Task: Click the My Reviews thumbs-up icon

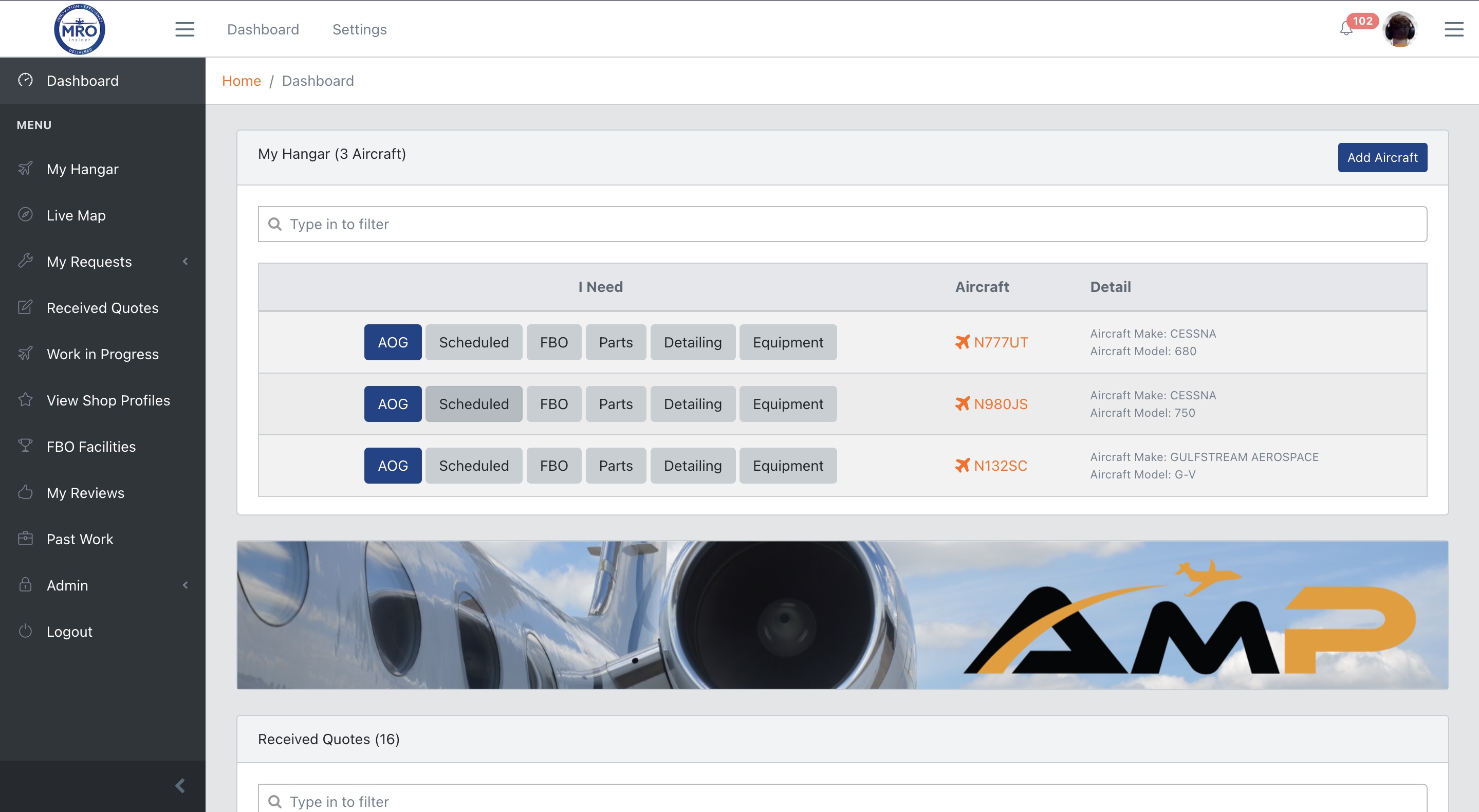Action: [x=25, y=492]
